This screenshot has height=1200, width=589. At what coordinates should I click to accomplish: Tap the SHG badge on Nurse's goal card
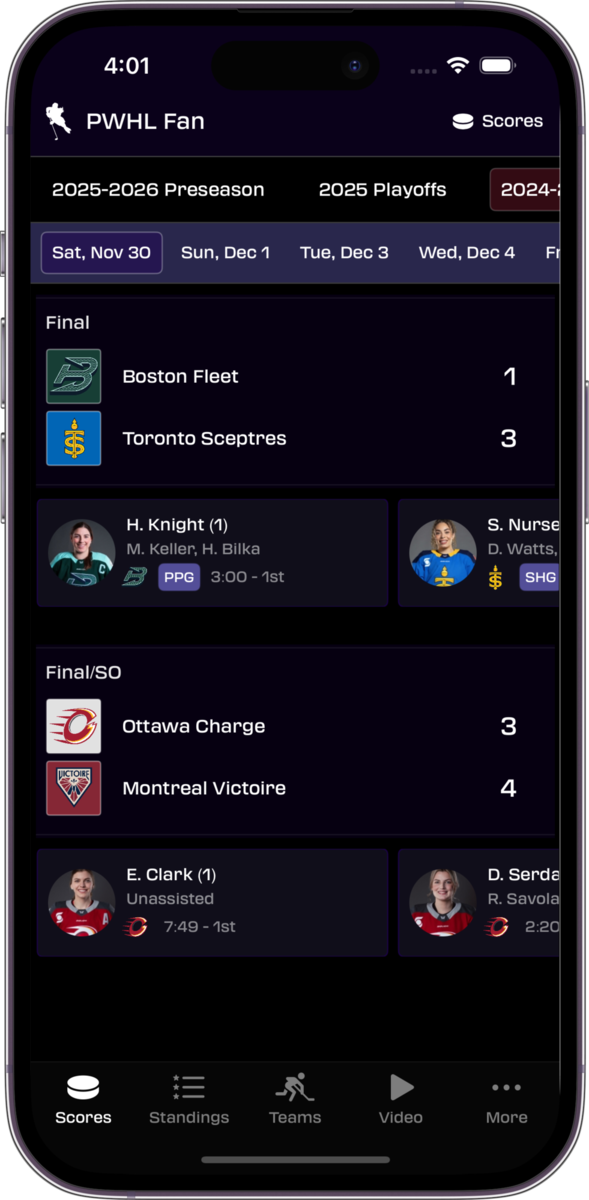click(x=541, y=577)
